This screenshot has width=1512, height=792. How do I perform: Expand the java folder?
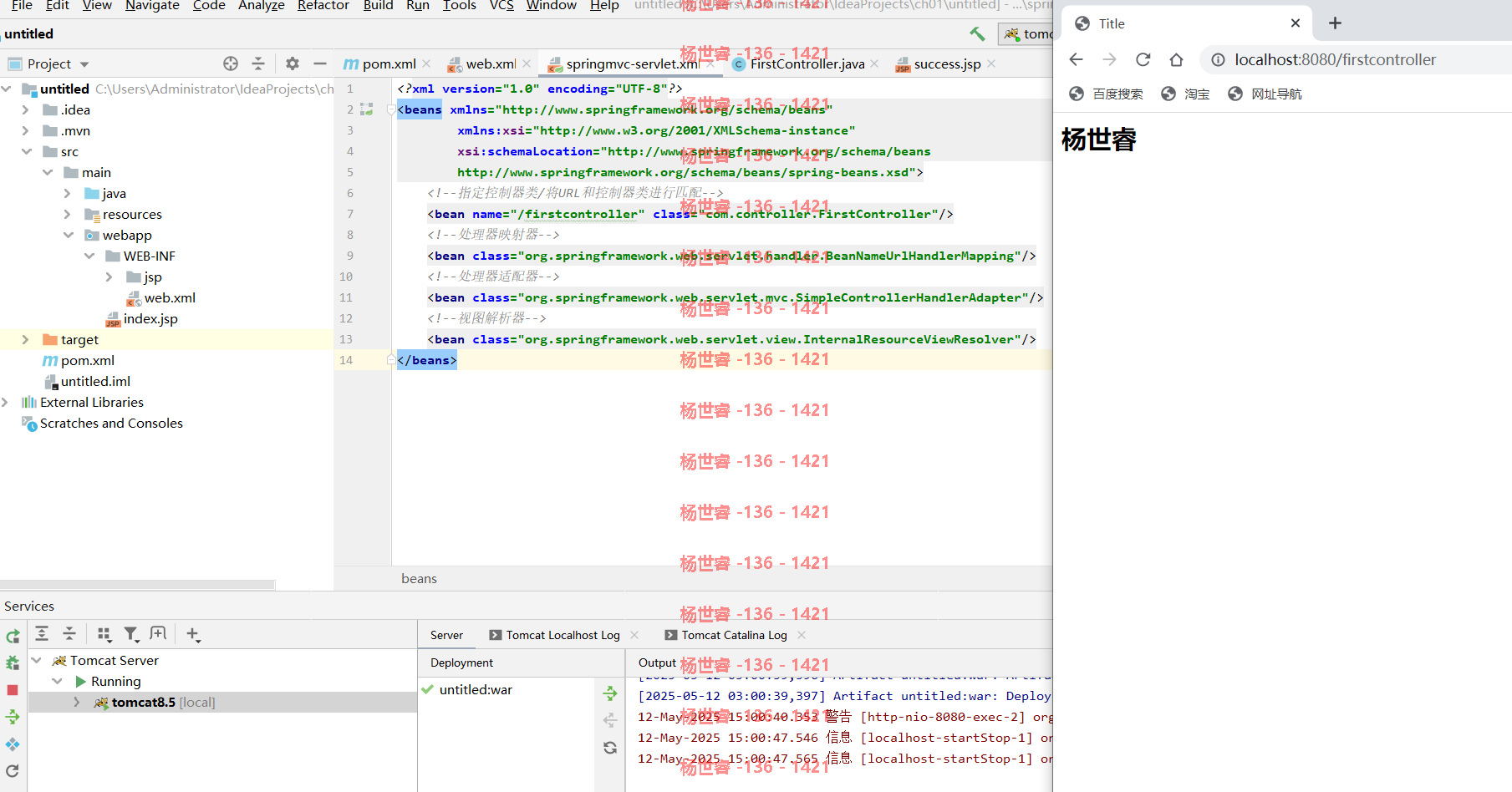(68, 193)
